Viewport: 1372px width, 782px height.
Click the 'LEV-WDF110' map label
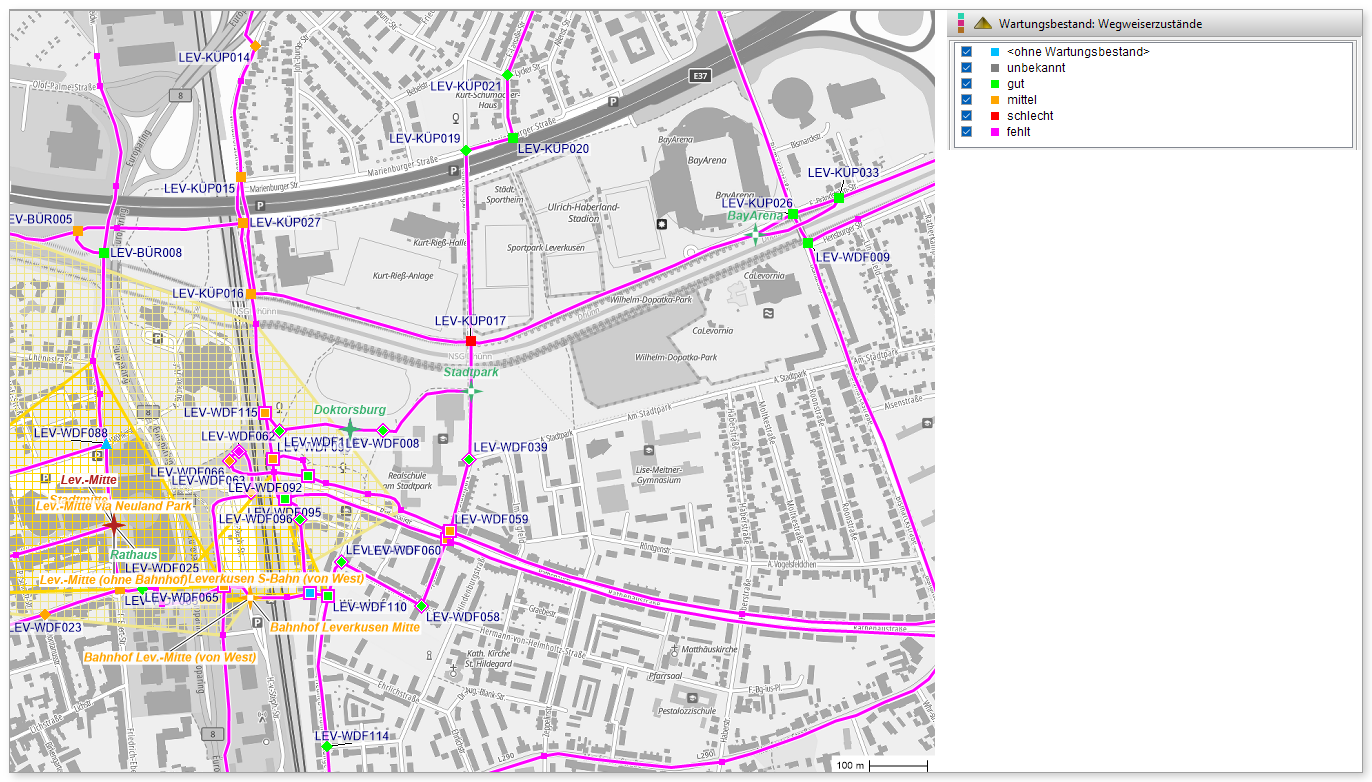click(x=370, y=607)
